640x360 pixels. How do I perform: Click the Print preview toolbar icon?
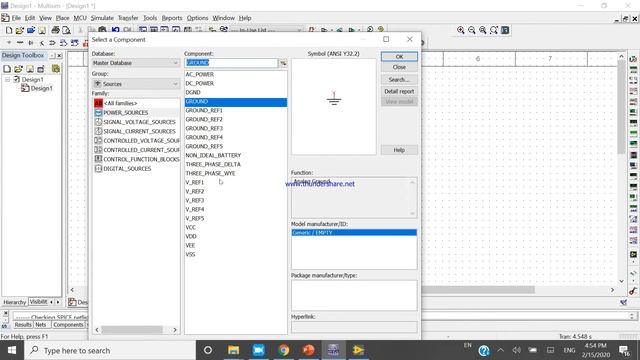pos(66,30)
